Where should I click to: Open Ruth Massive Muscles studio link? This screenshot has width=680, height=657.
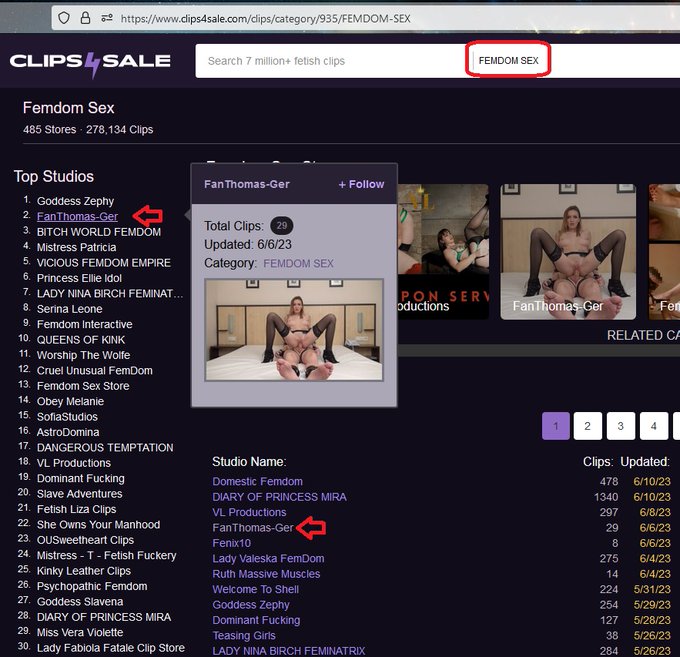tap(266, 574)
